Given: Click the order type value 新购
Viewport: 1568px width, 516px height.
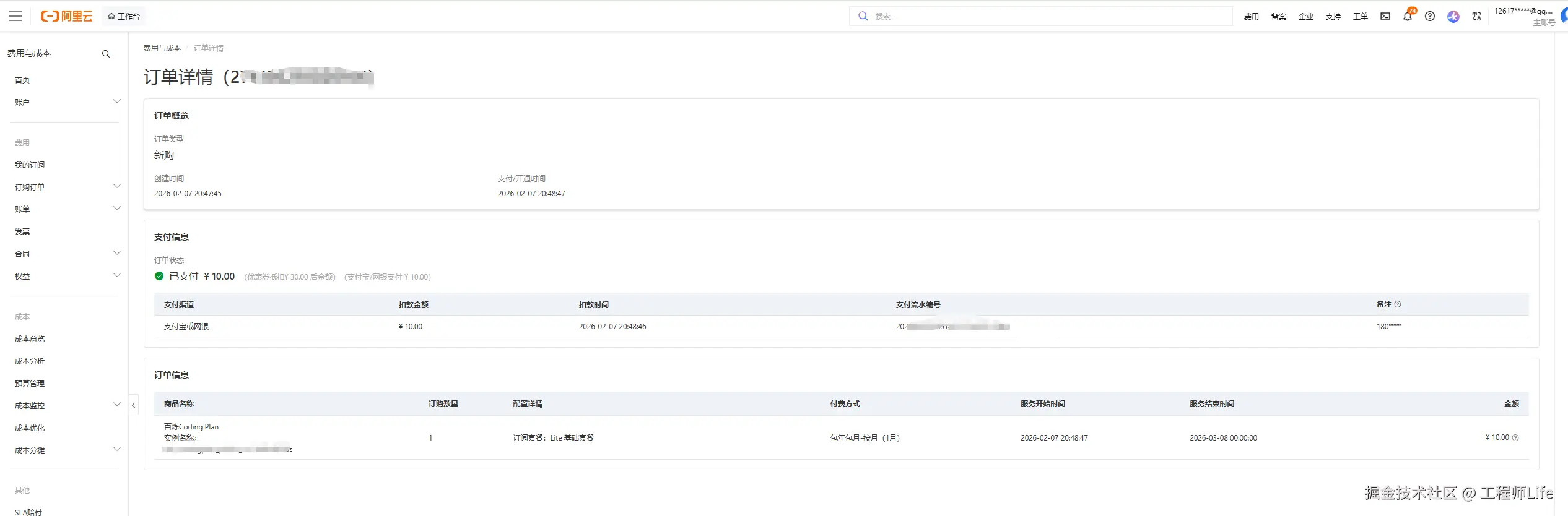Looking at the screenshot, I should click(x=164, y=155).
